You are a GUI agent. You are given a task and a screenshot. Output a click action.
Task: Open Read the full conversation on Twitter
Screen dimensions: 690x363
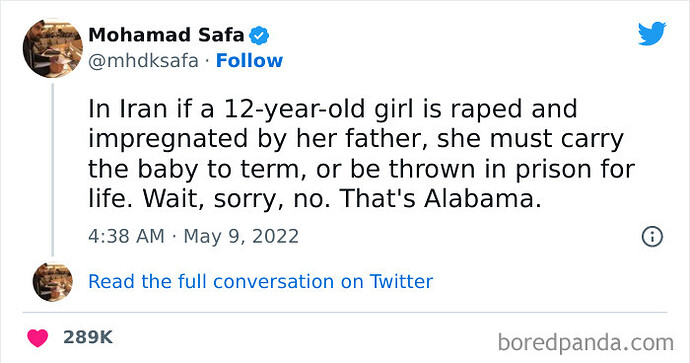point(261,282)
